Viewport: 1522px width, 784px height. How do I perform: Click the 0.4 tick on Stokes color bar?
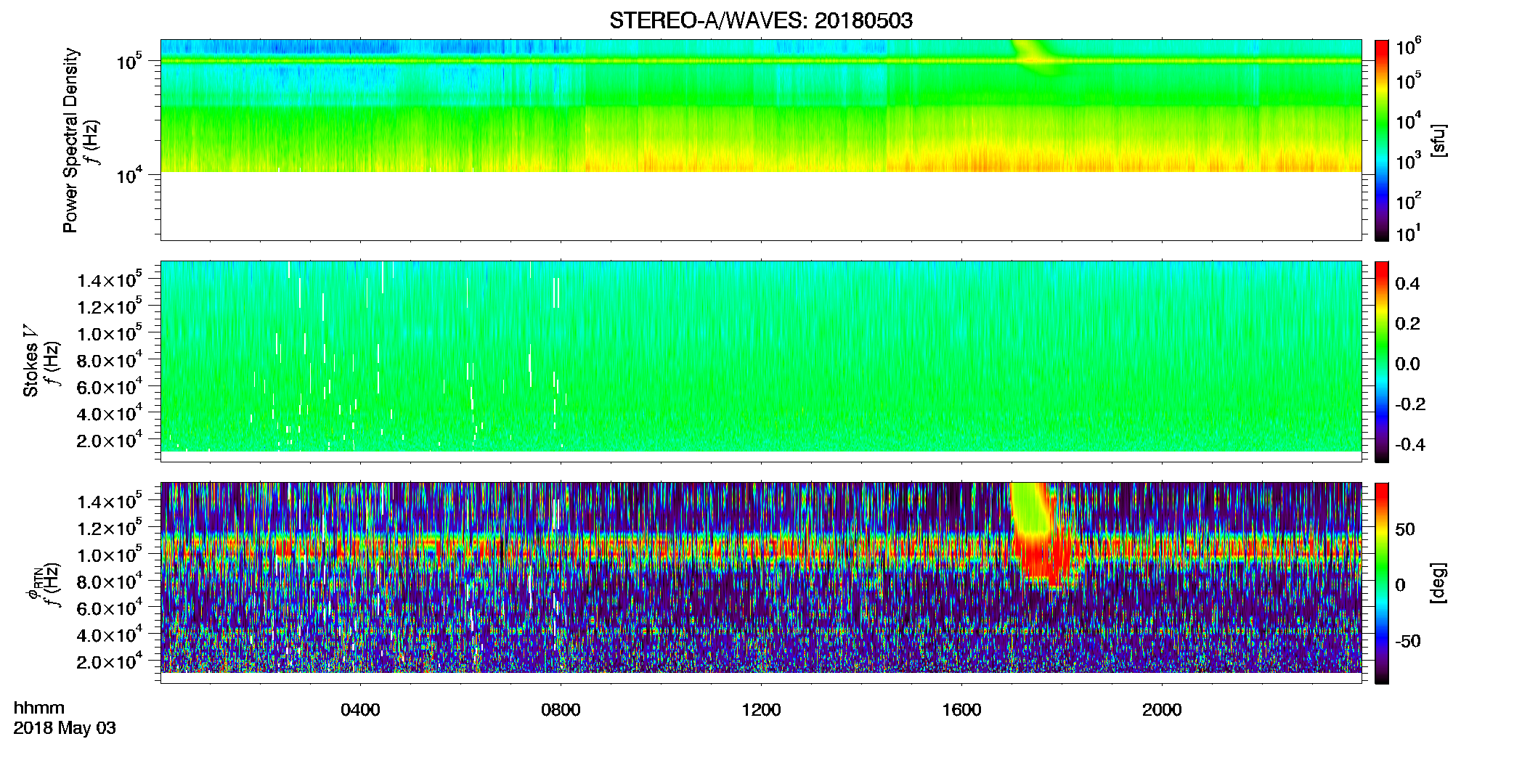(x=1407, y=284)
